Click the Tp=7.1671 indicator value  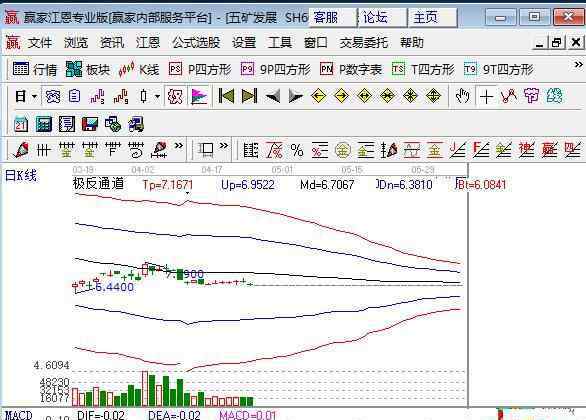pyautogui.click(x=168, y=185)
